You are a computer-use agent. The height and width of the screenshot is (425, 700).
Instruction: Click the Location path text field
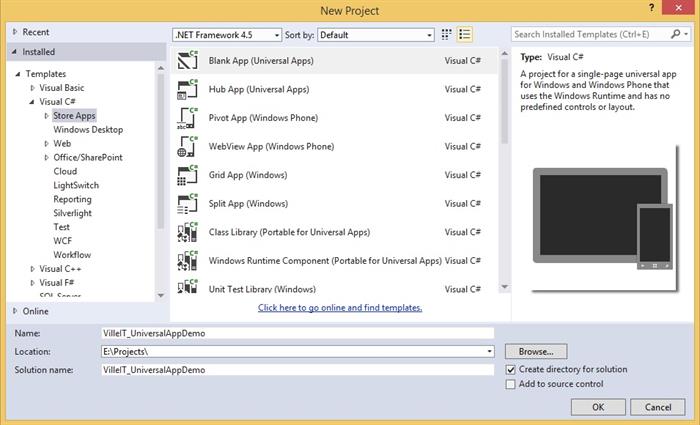(x=293, y=352)
